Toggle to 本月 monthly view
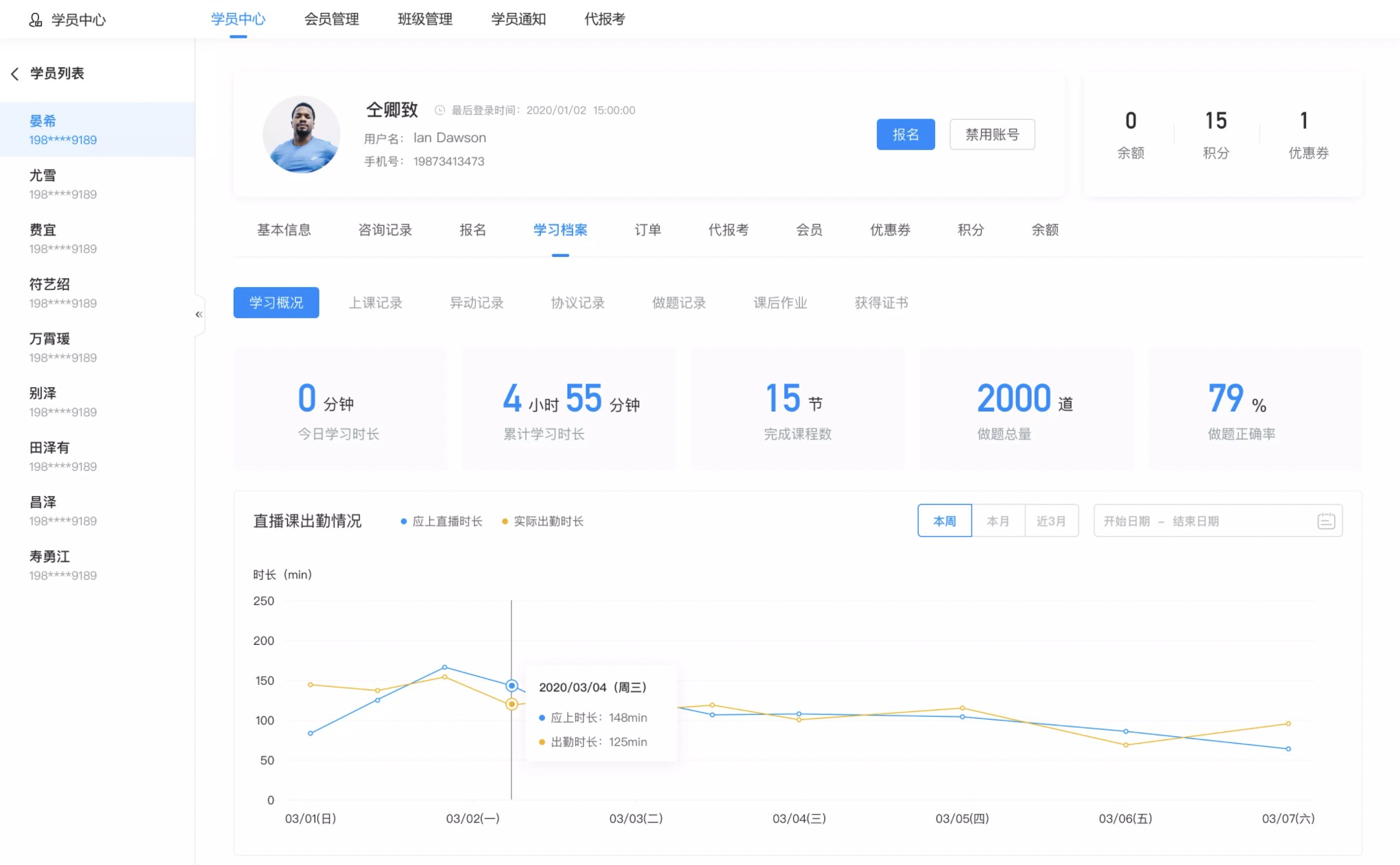The height and width of the screenshot is (865, 1400). click(x=997, y=521)
